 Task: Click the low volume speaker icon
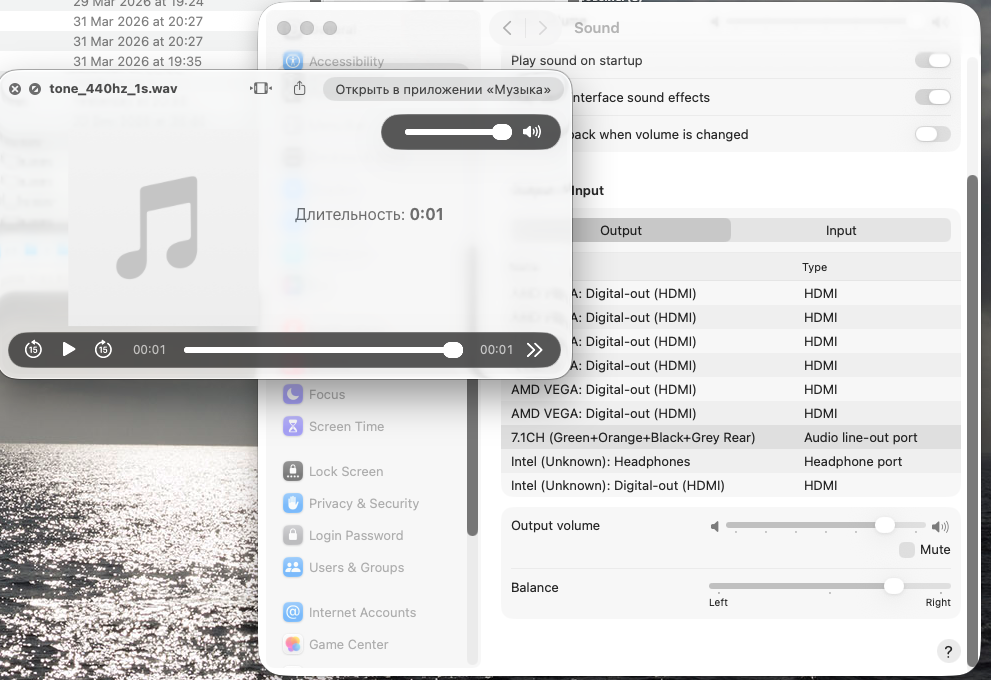pyautogui.click(x=715, y=526)
